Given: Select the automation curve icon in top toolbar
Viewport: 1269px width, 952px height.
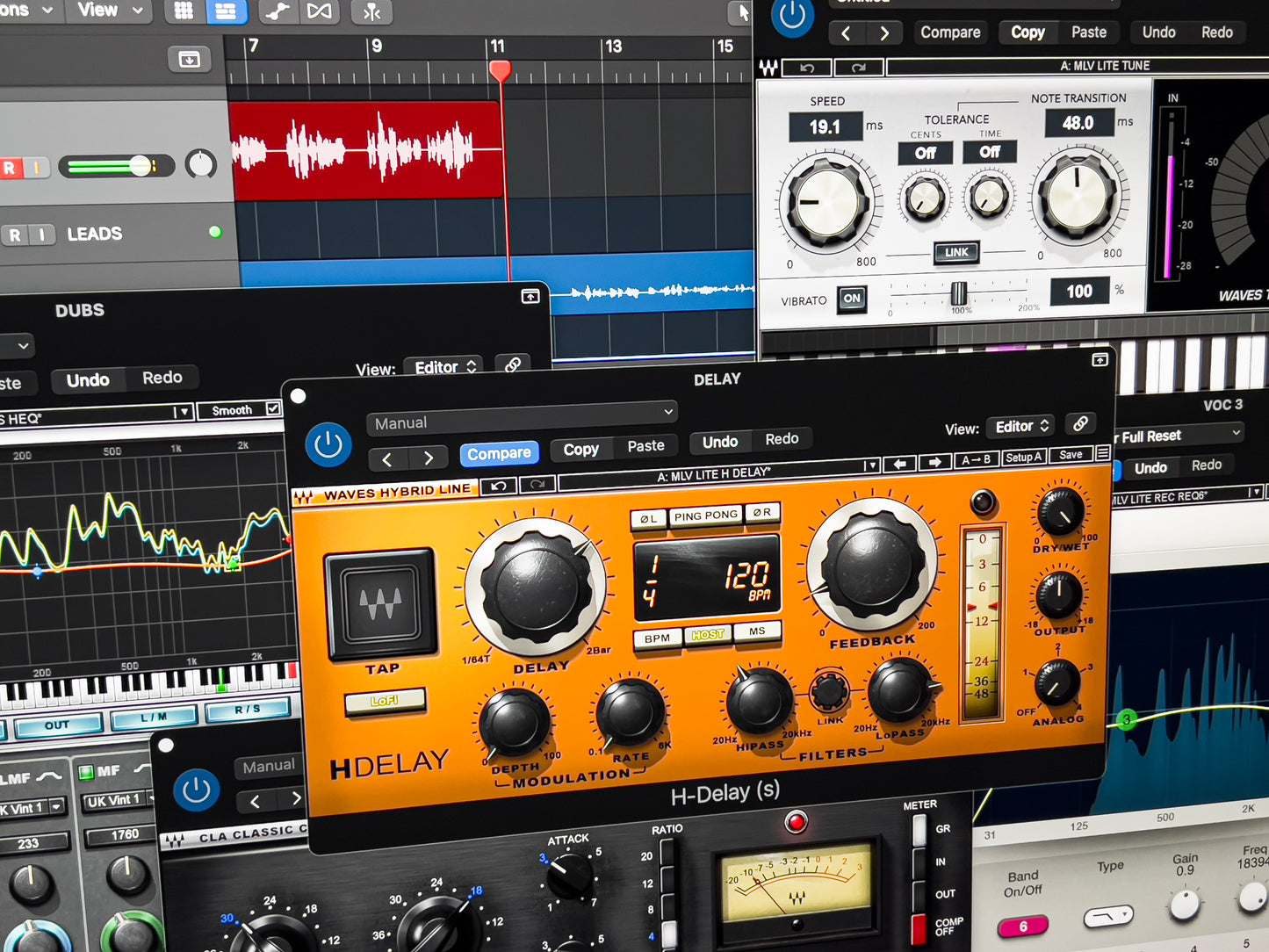Looking at the screenshot, I should tap(277, 11).
